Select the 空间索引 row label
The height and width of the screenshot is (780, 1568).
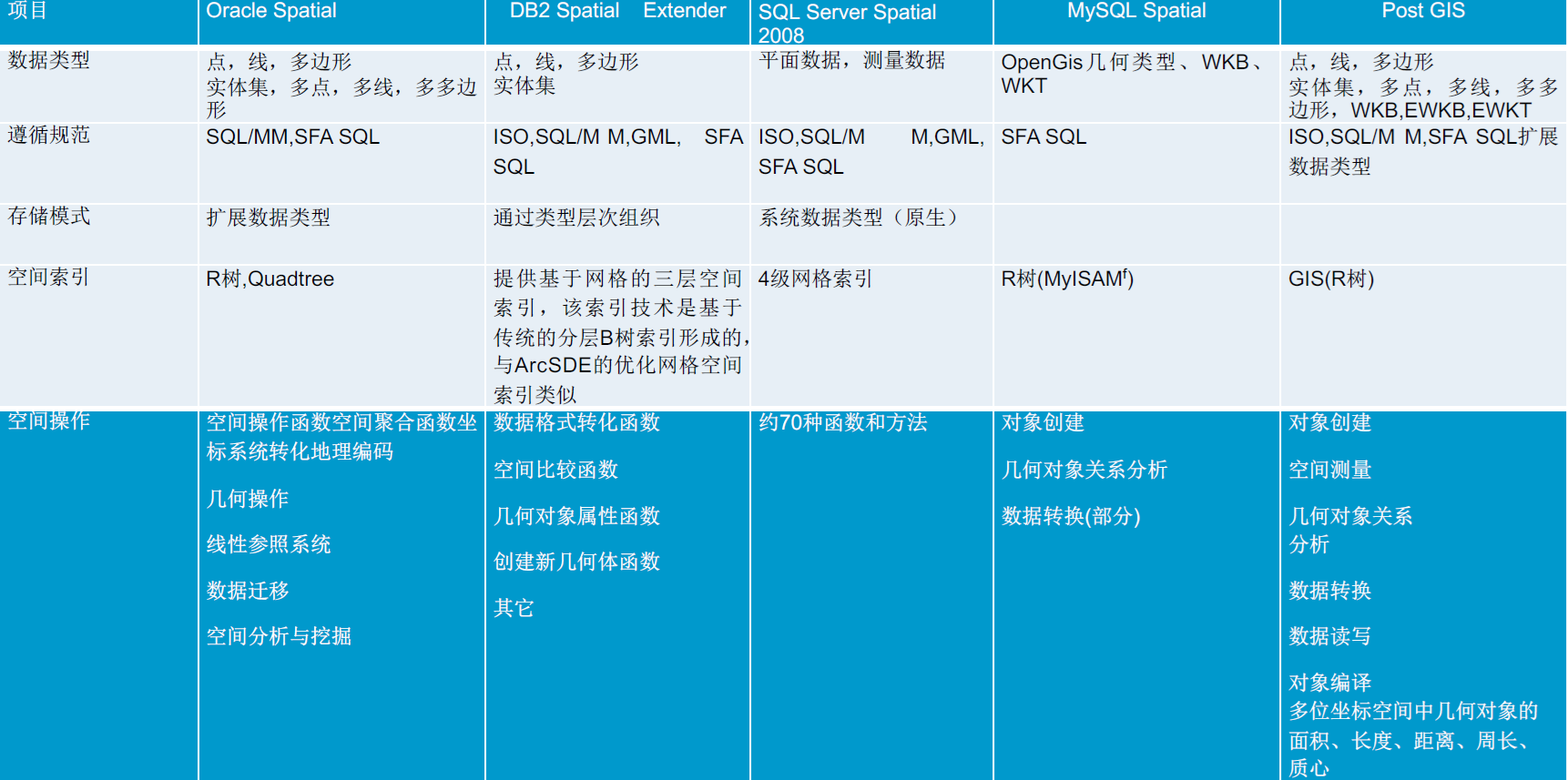(49, 278)
